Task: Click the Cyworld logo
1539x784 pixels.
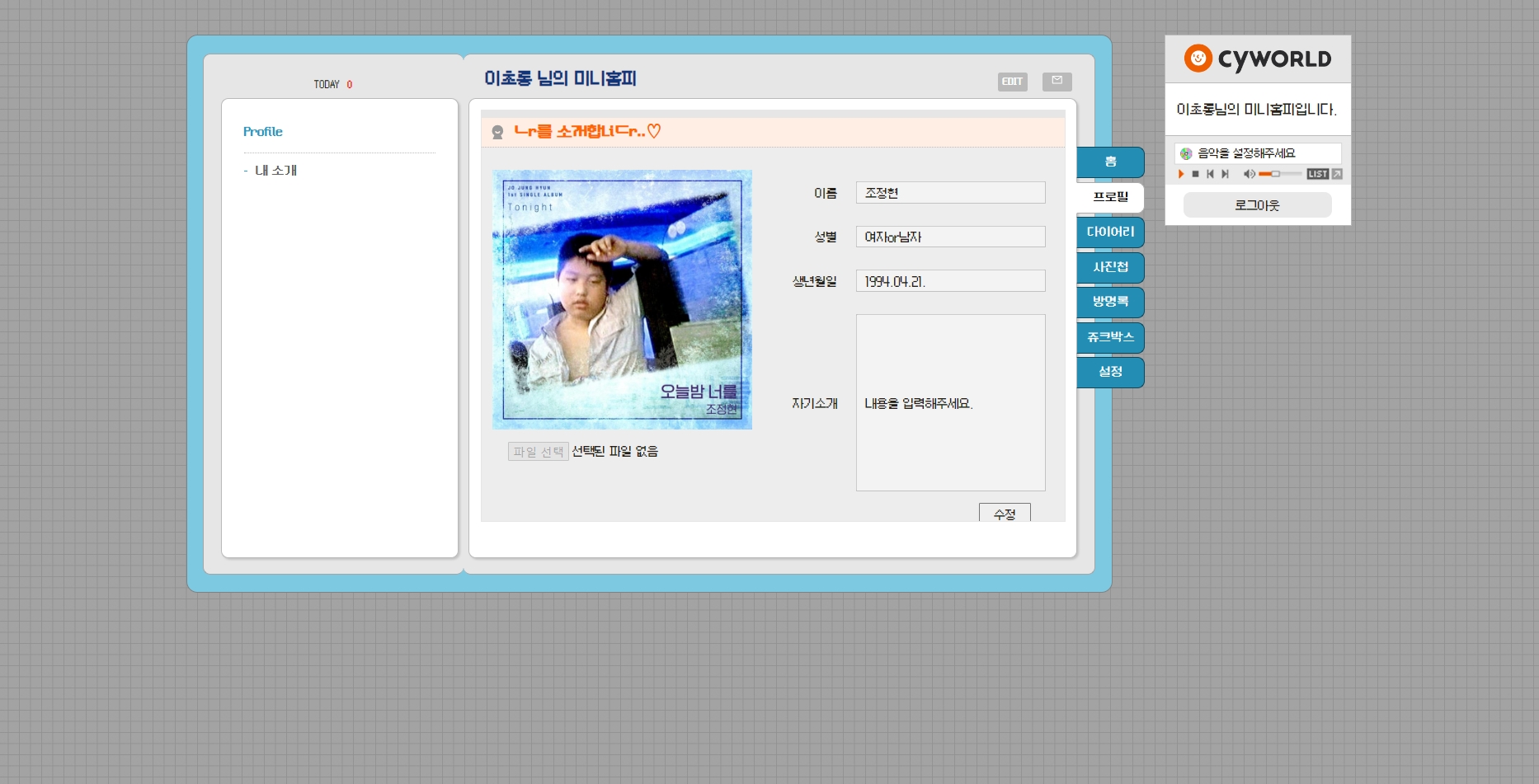Action: pos(1257,59)
